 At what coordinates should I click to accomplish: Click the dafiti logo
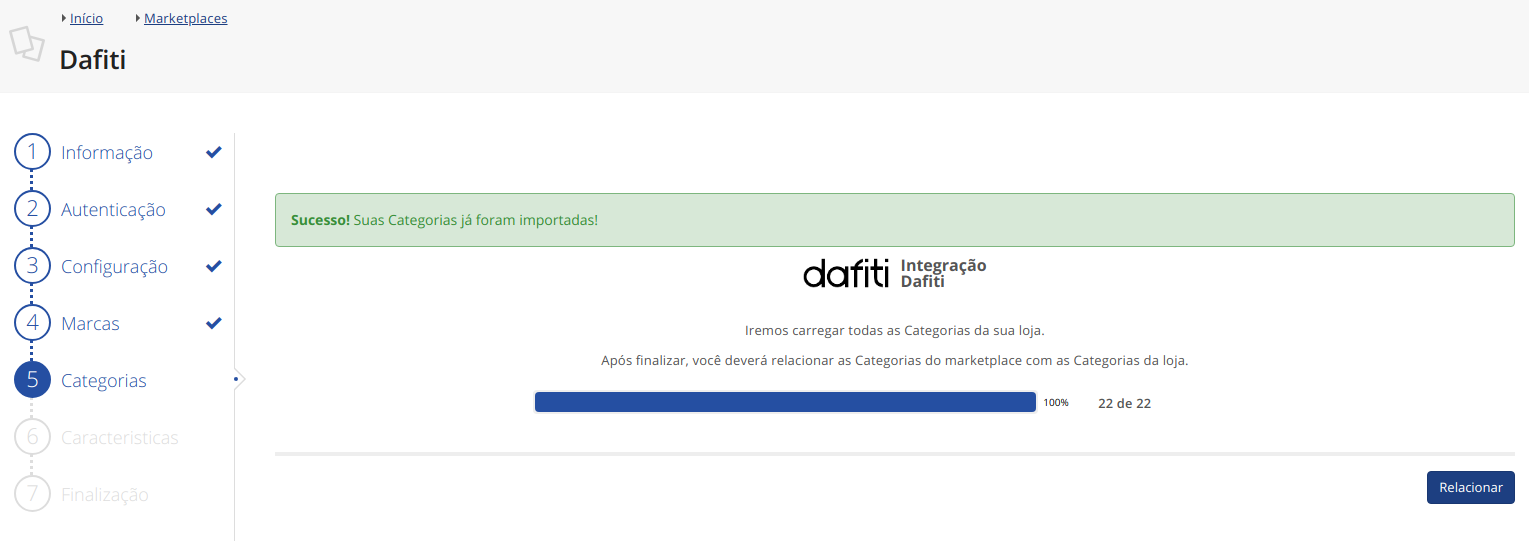[846, 273]
